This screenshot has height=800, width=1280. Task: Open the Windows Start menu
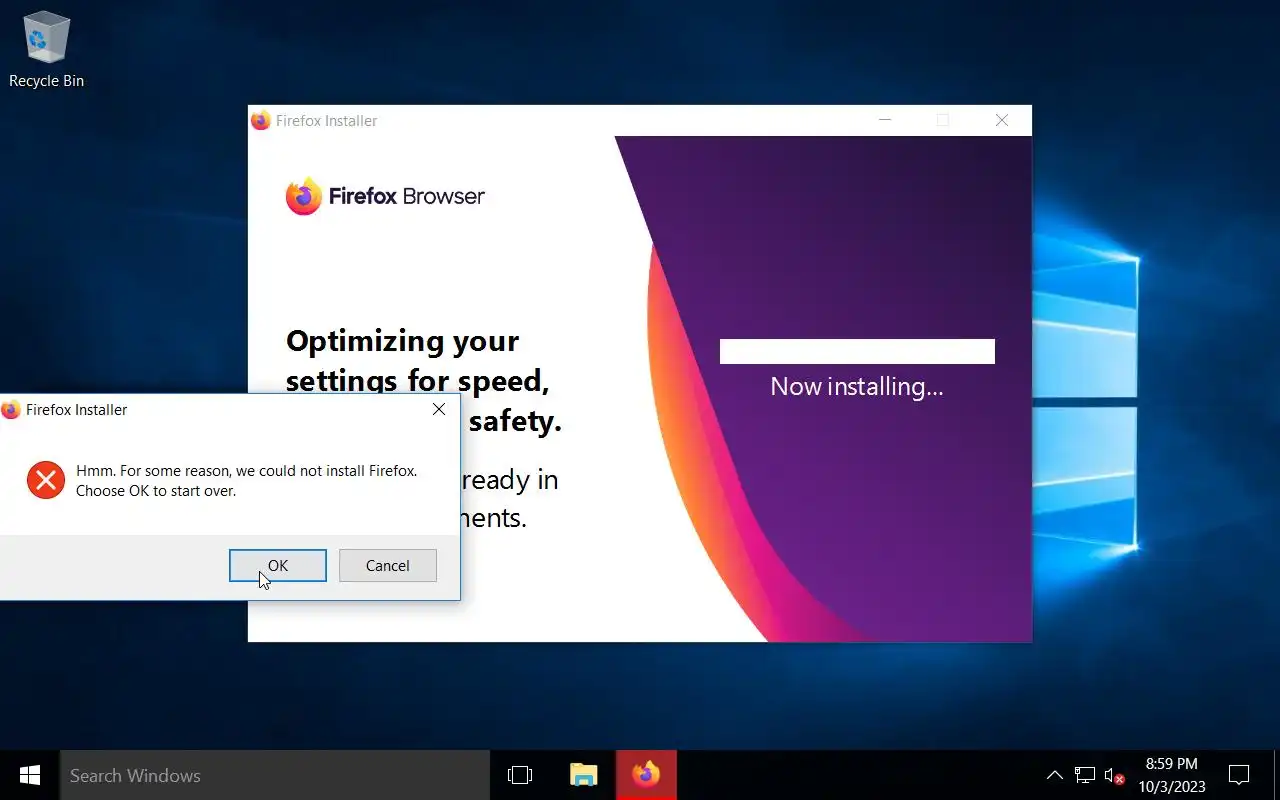30,775
